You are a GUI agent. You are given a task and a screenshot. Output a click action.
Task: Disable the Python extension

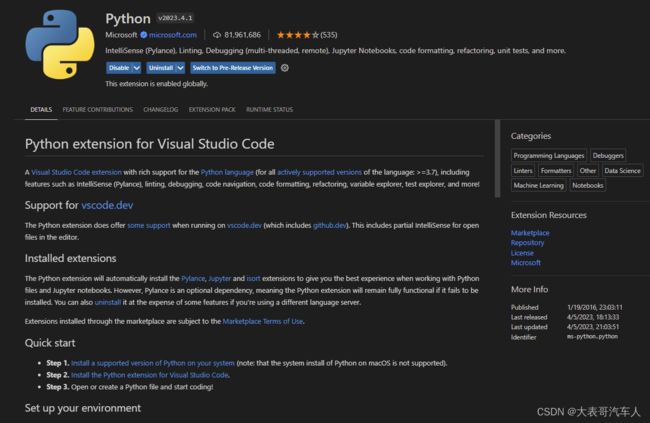119,68
